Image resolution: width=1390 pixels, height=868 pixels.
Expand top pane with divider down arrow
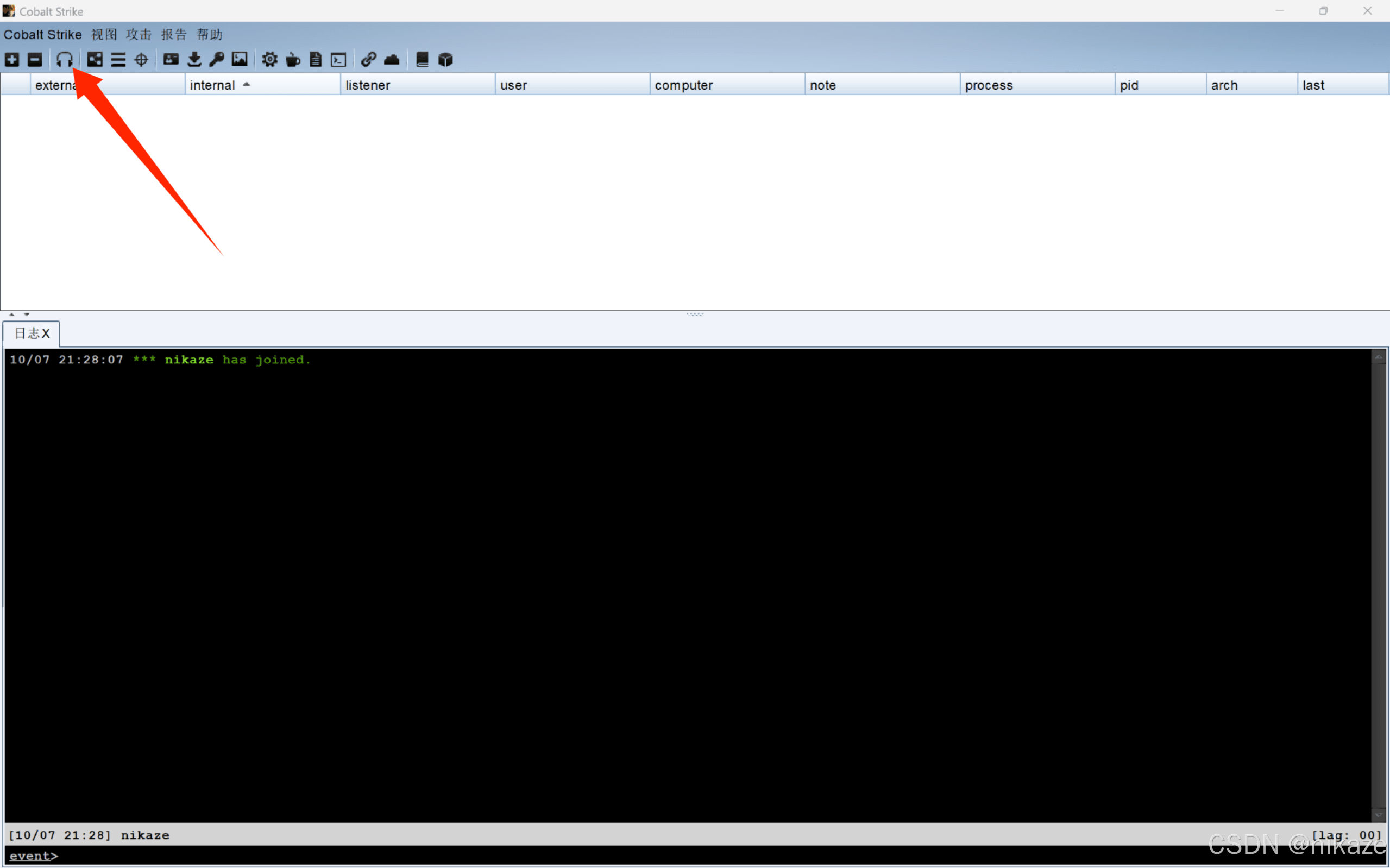(x=27, y=315)
